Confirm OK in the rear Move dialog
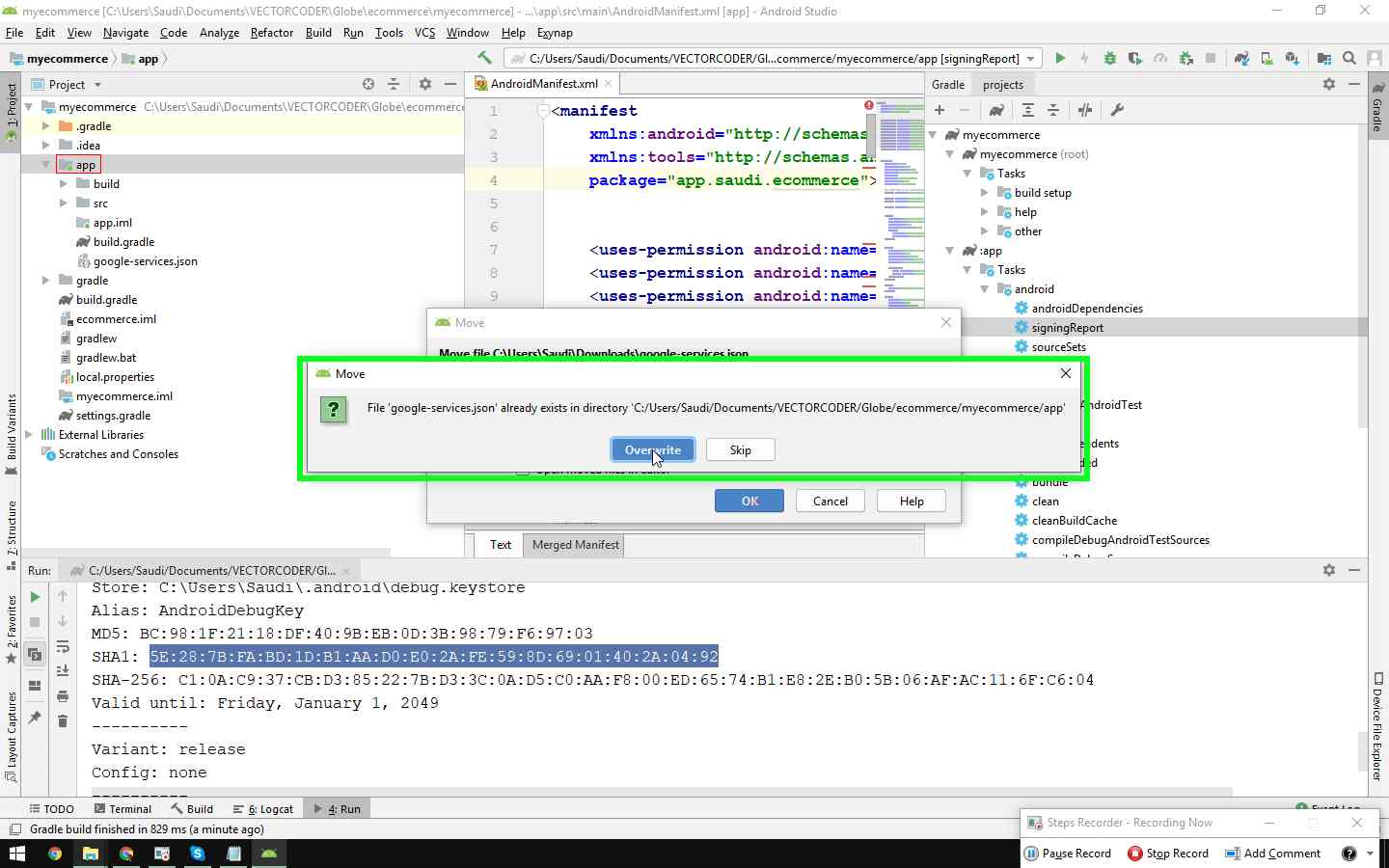This screenshot has height=868, width=1389. click(x=749, y=502)
